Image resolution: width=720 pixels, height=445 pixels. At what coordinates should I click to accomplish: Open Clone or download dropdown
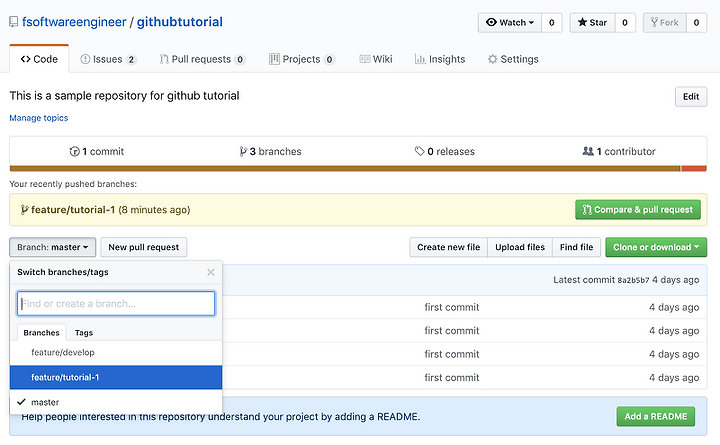click(x=656, y=247)
